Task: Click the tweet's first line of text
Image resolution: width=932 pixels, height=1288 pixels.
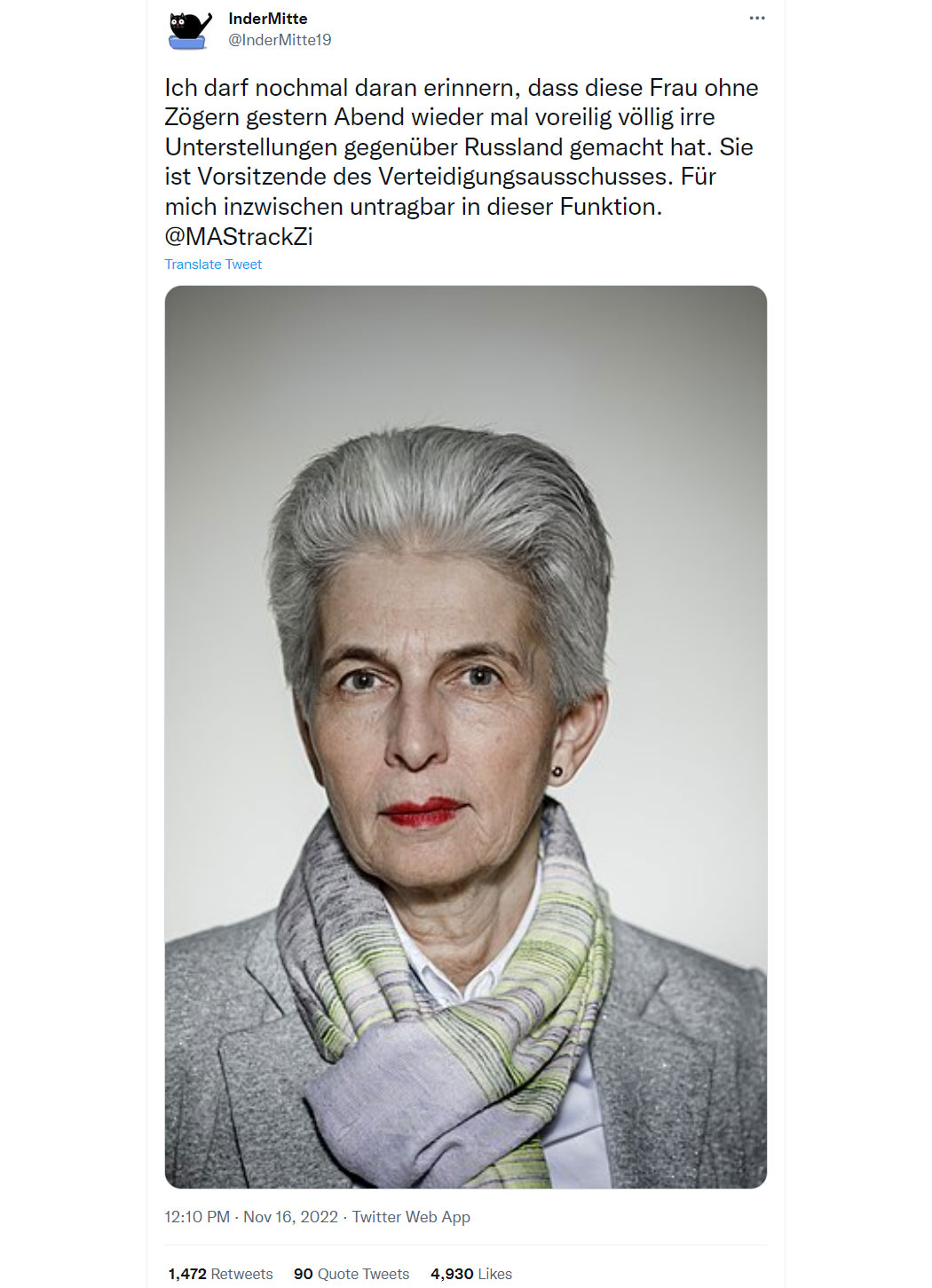Action: 462,88
